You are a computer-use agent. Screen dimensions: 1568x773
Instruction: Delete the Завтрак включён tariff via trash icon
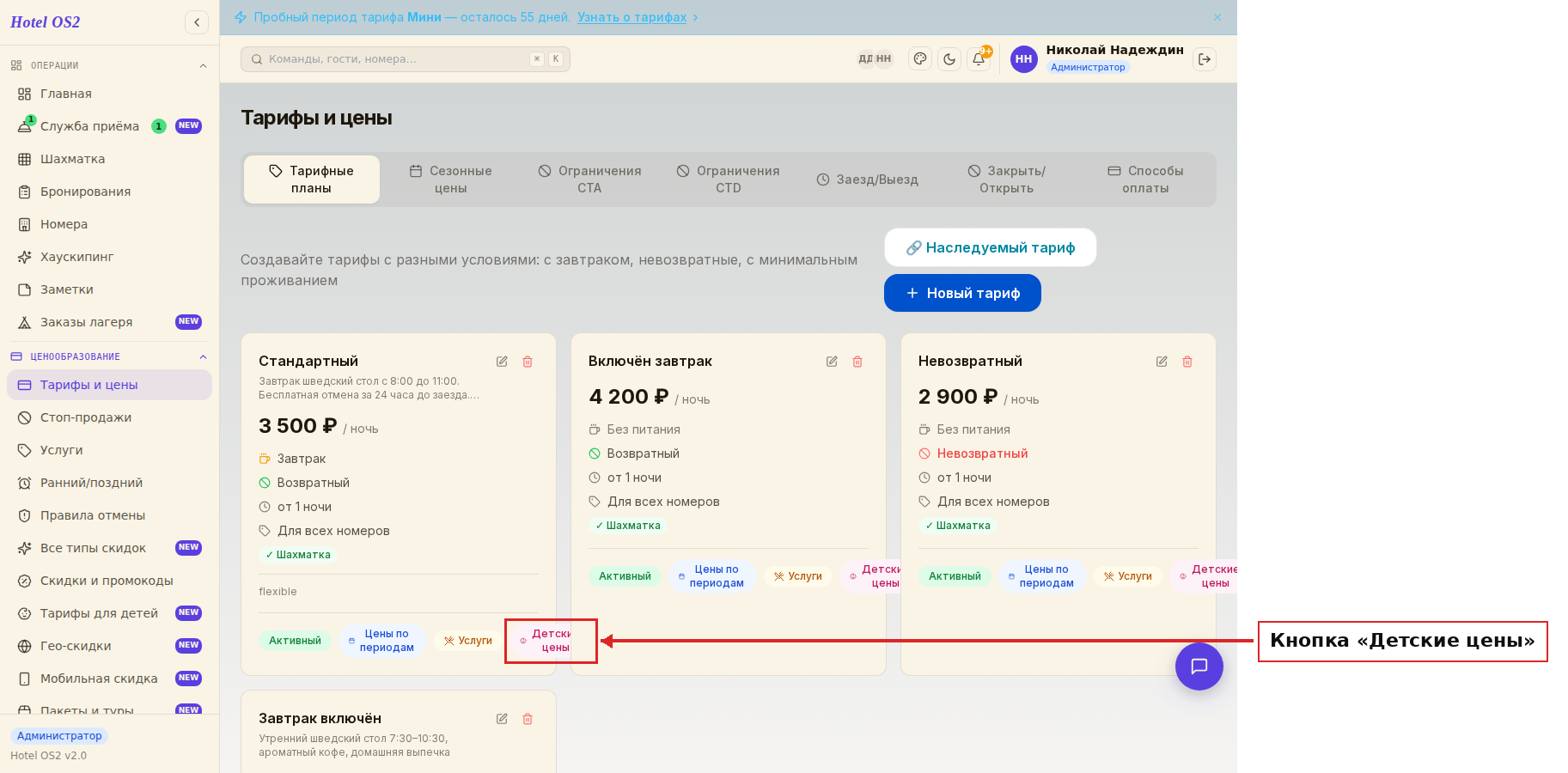tap(528, 719)
